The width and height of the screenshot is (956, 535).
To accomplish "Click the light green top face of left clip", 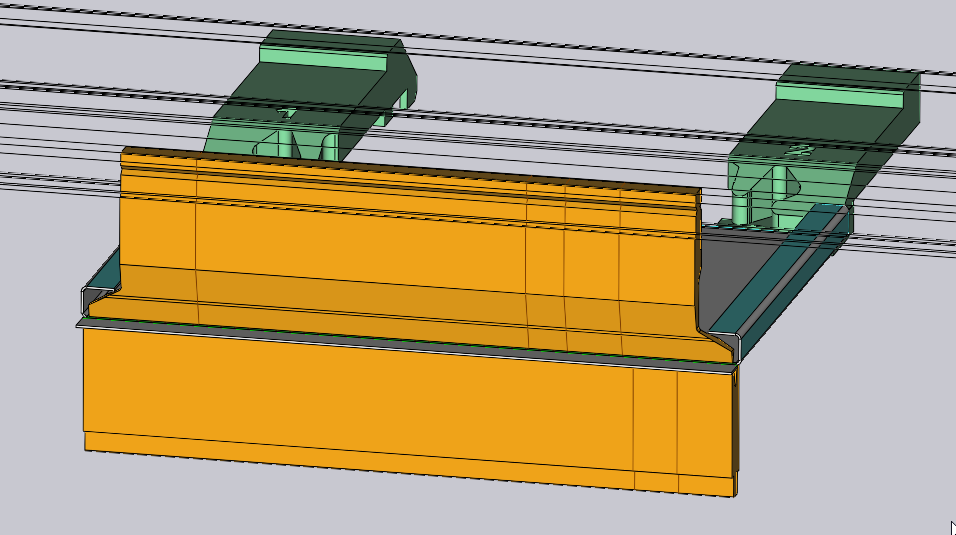I will click(x=325, y=59).
